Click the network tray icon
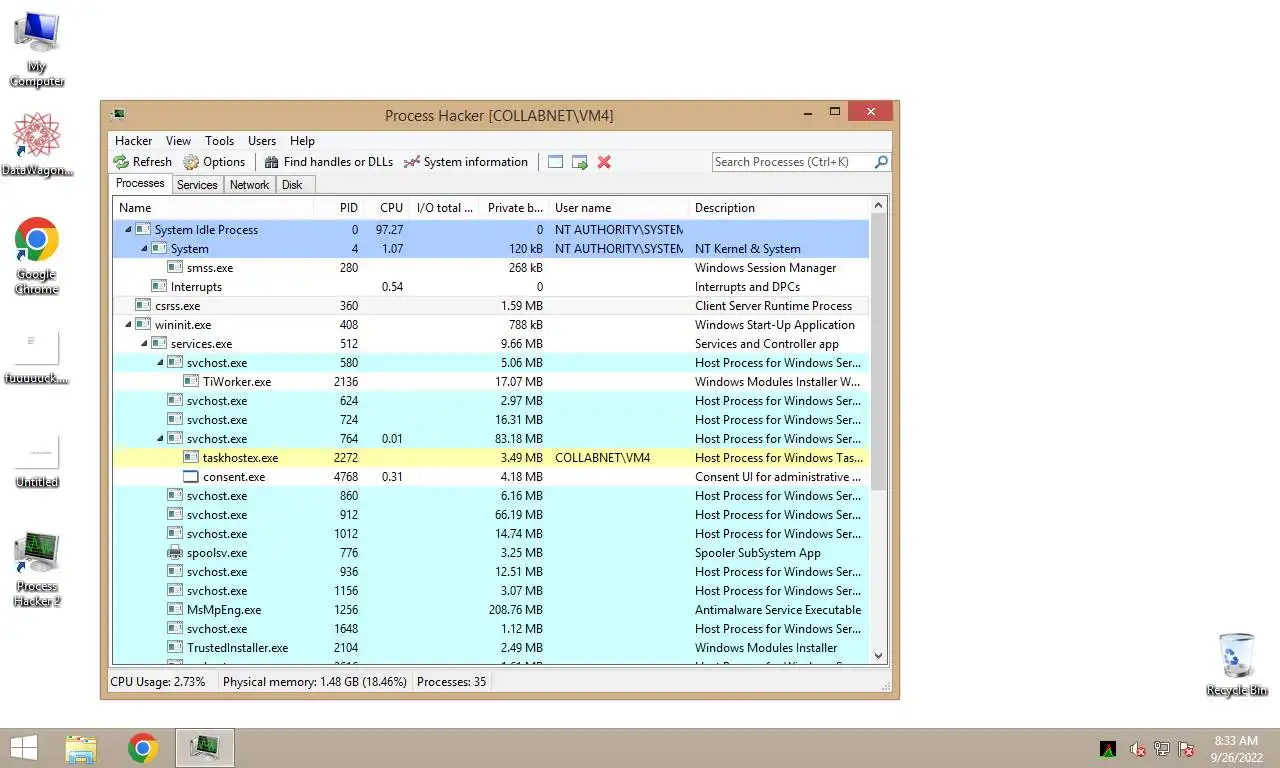The image size is (1280, 768). pyautogui.click(x=1162, y=749)
